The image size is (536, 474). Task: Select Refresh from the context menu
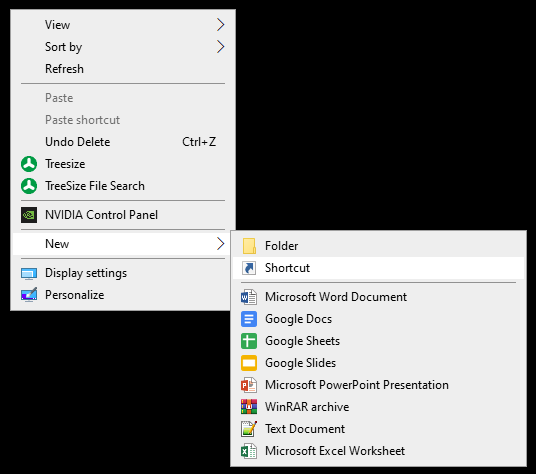123,69
